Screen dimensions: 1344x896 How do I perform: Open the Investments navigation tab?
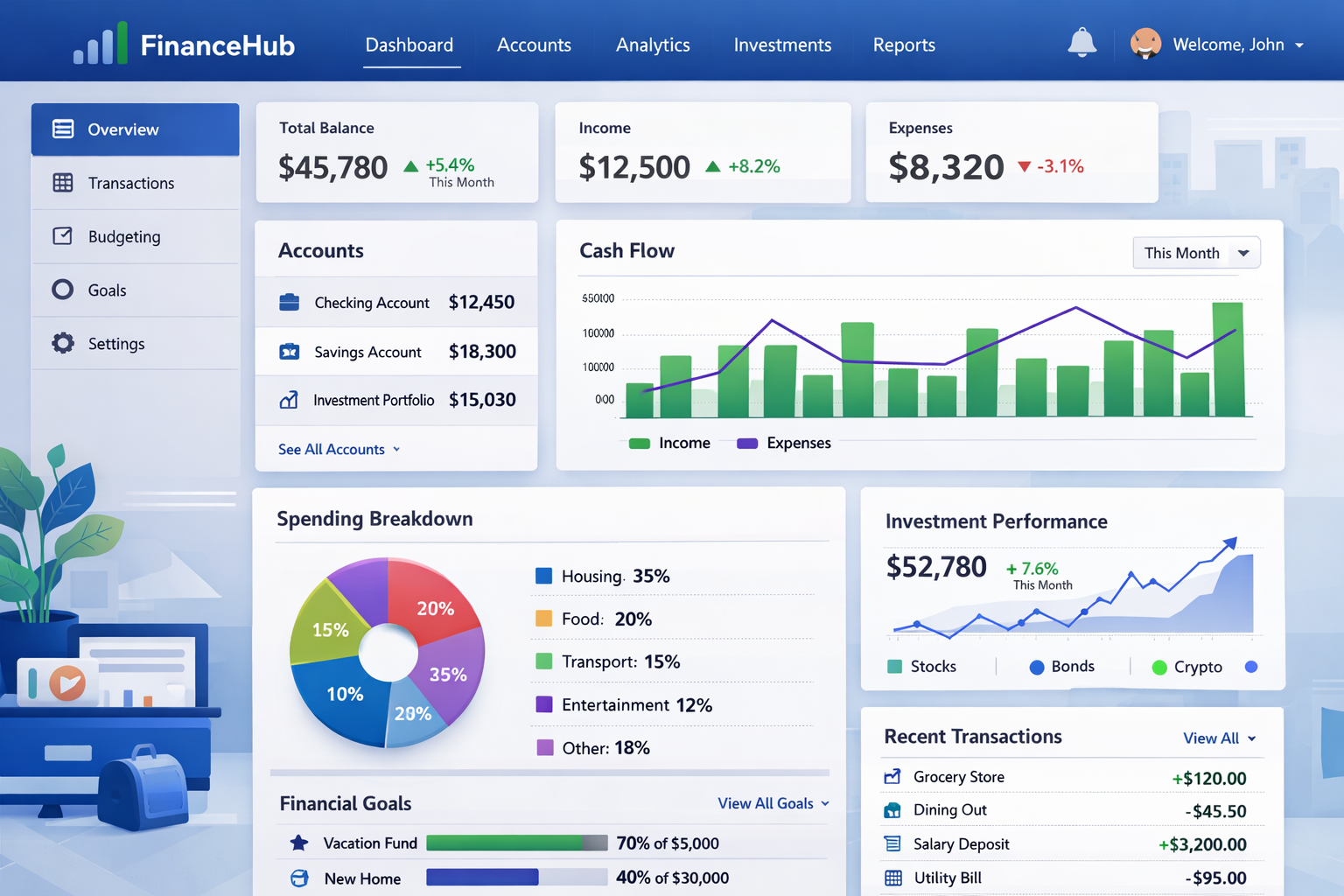coord(781,45)
